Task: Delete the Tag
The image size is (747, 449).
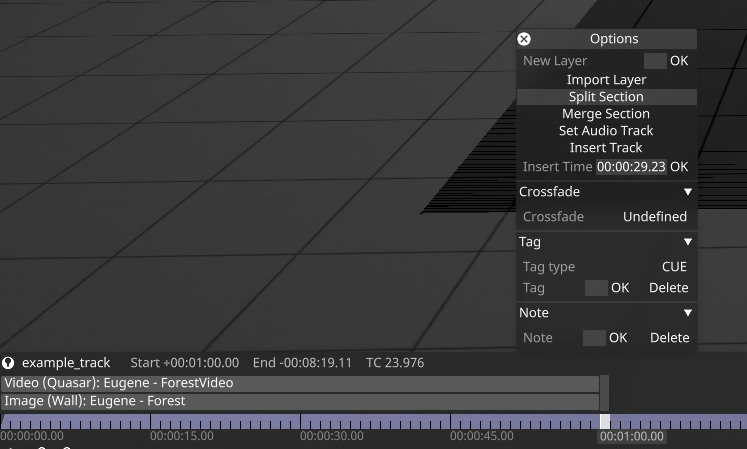Action: tap(669, 288)
